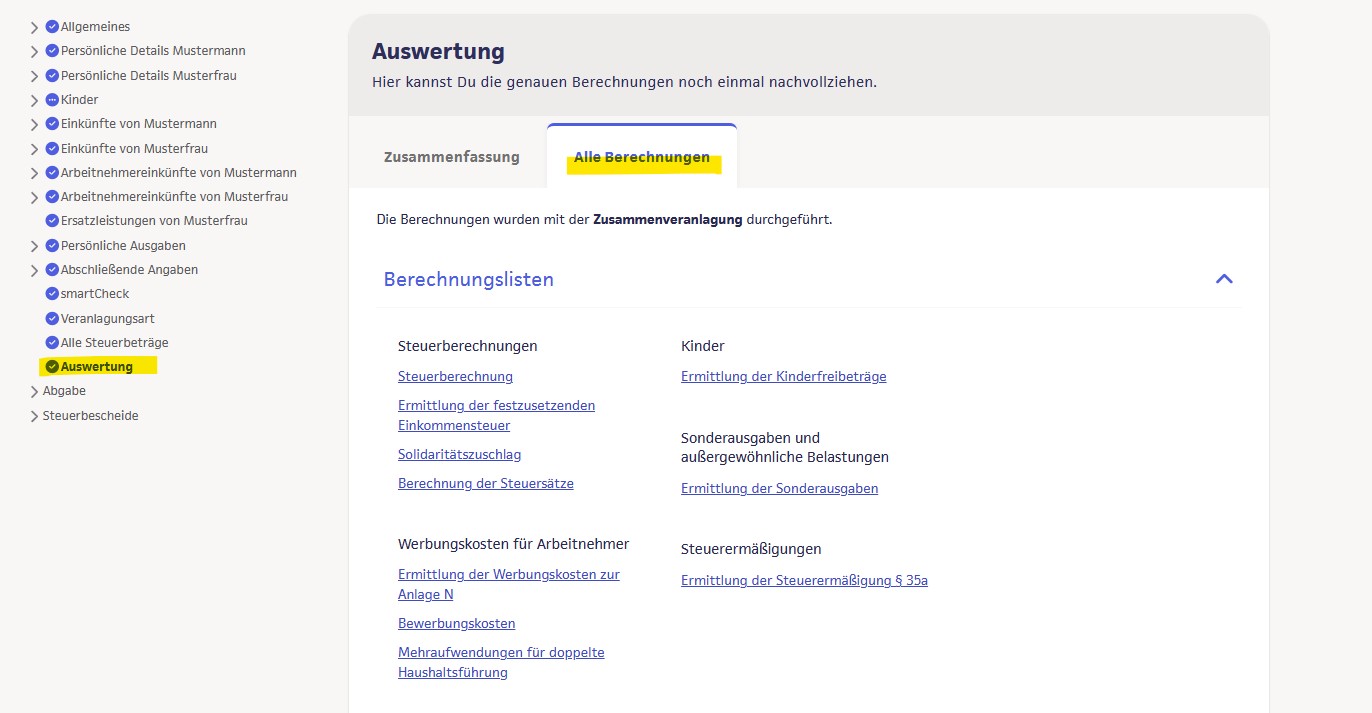This screenshot has height=713, width=1372.
Task: Click the green checkmark icon beside Auswertung
Action: (52, 367)
